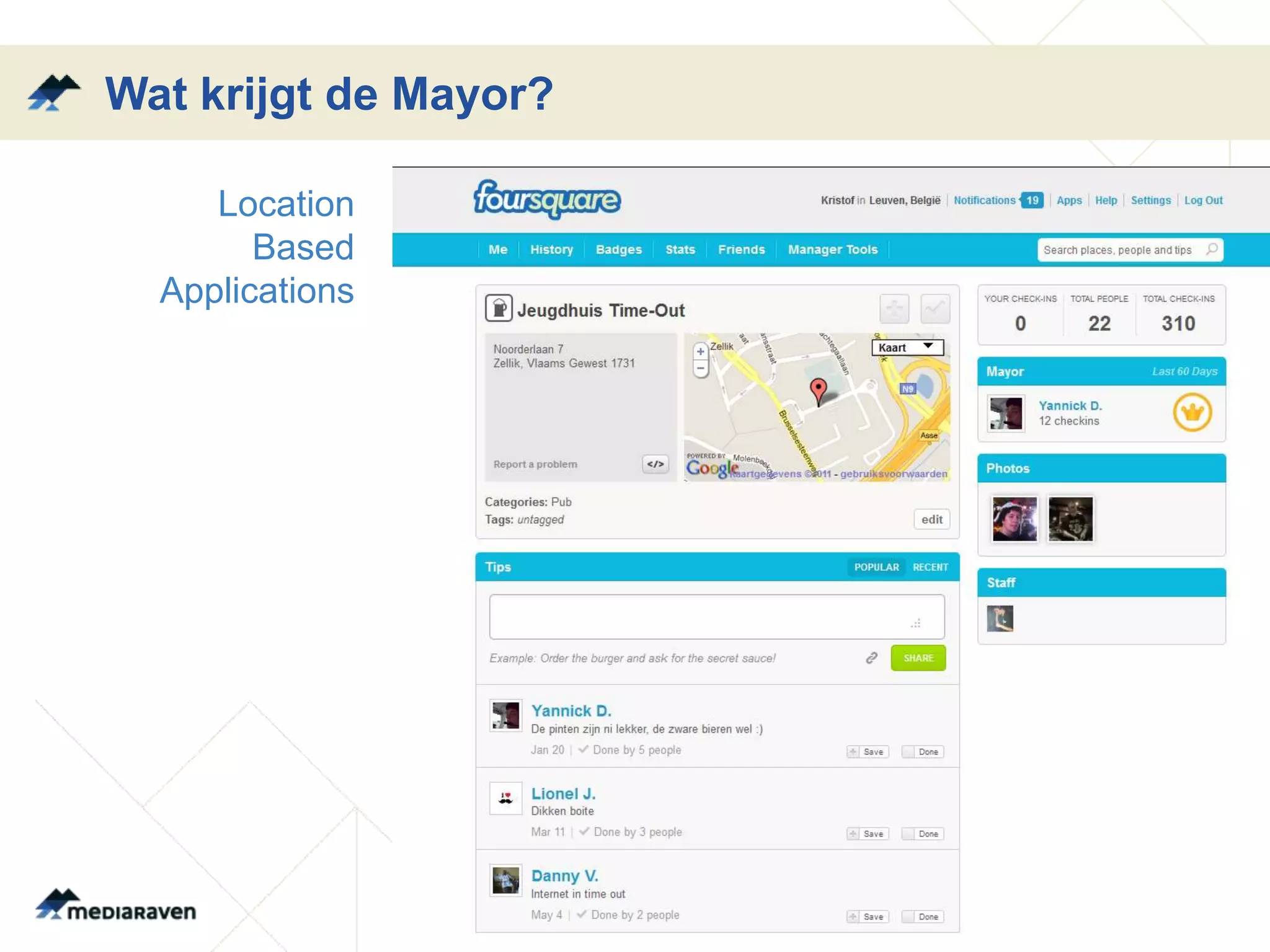
Task: Click the Jeugdhuis Time-Out venue title
Action: [x=601, y=310]
